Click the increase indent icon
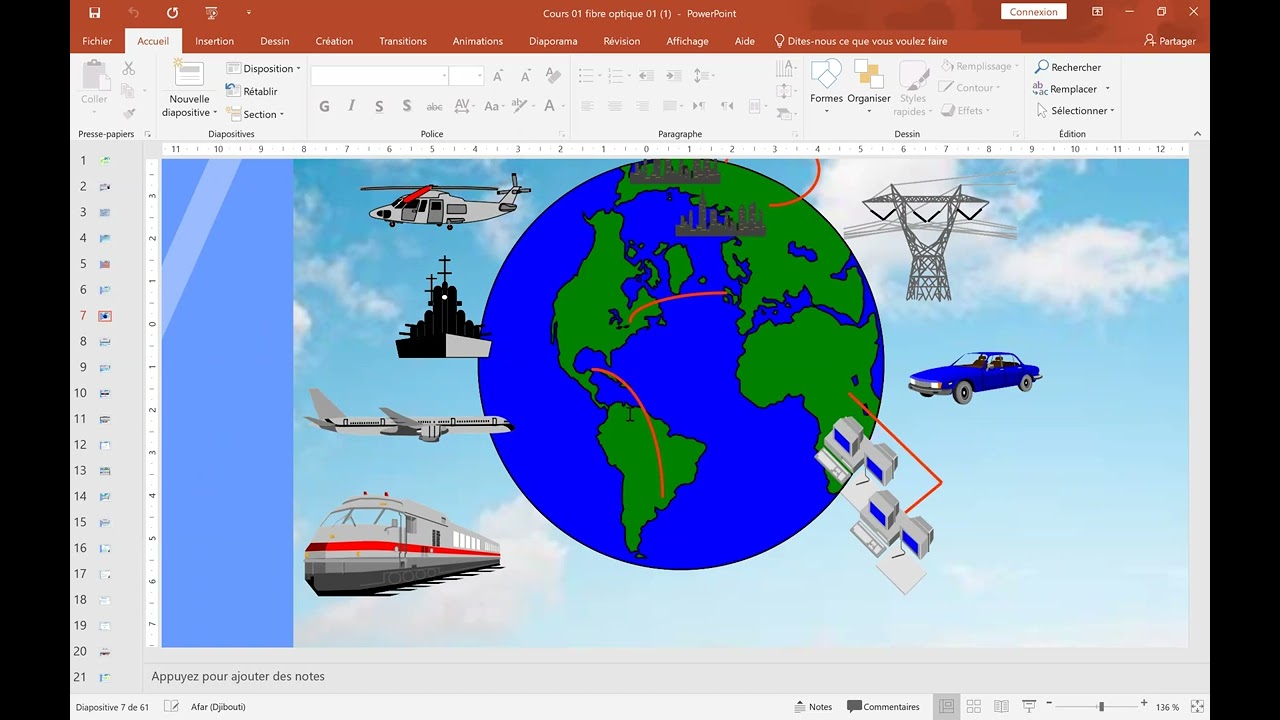1280x720 pixels. click(675, 76)
